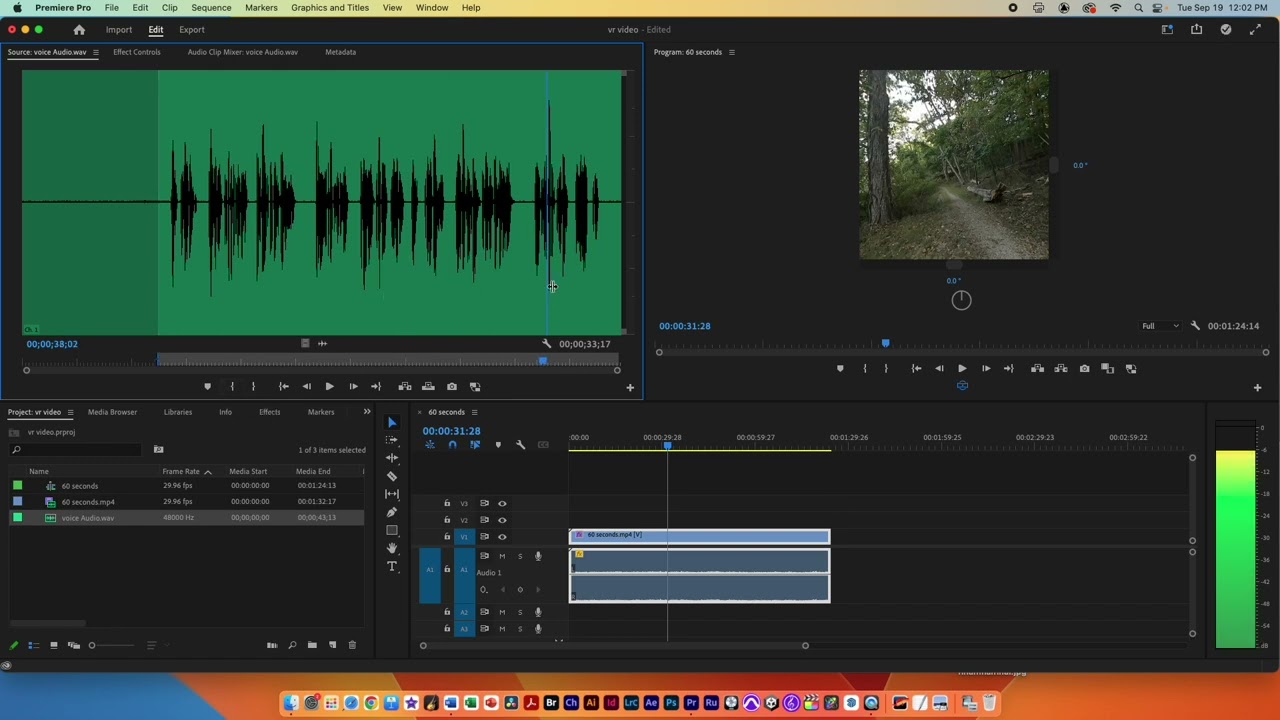
Task: Mute audio track A1
Action: click(502, 556)
